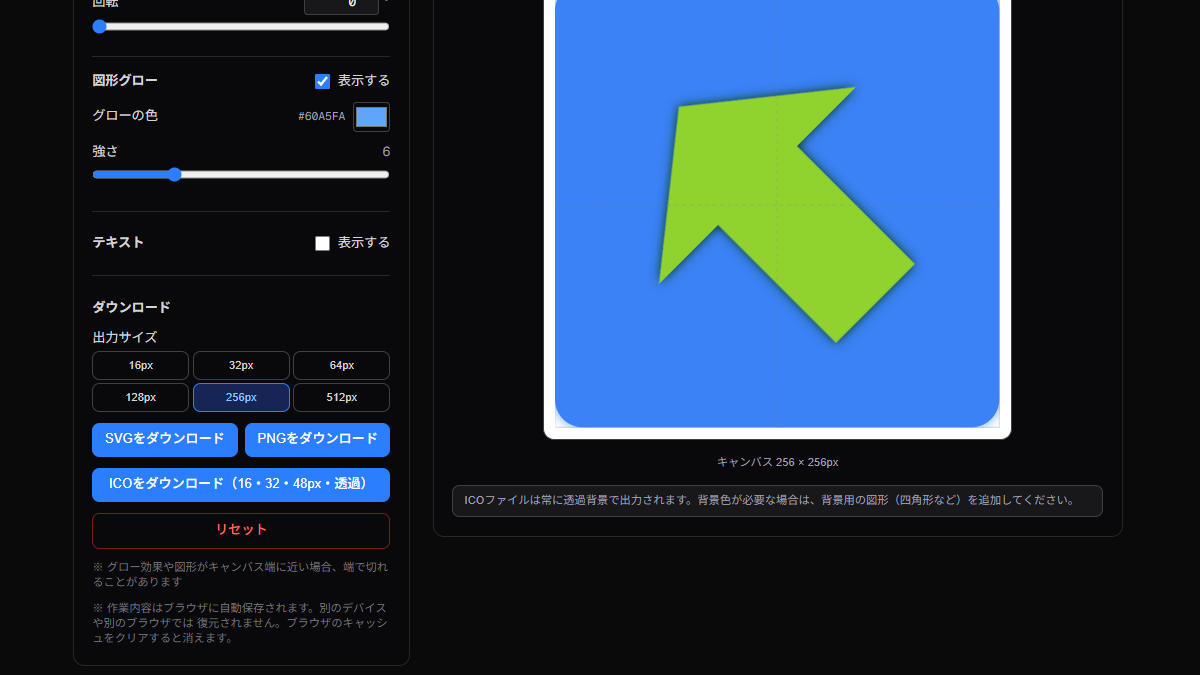Click ICOをダウンロード button
The width and height of the screenshot is (1200, 675).
point(241,484)
